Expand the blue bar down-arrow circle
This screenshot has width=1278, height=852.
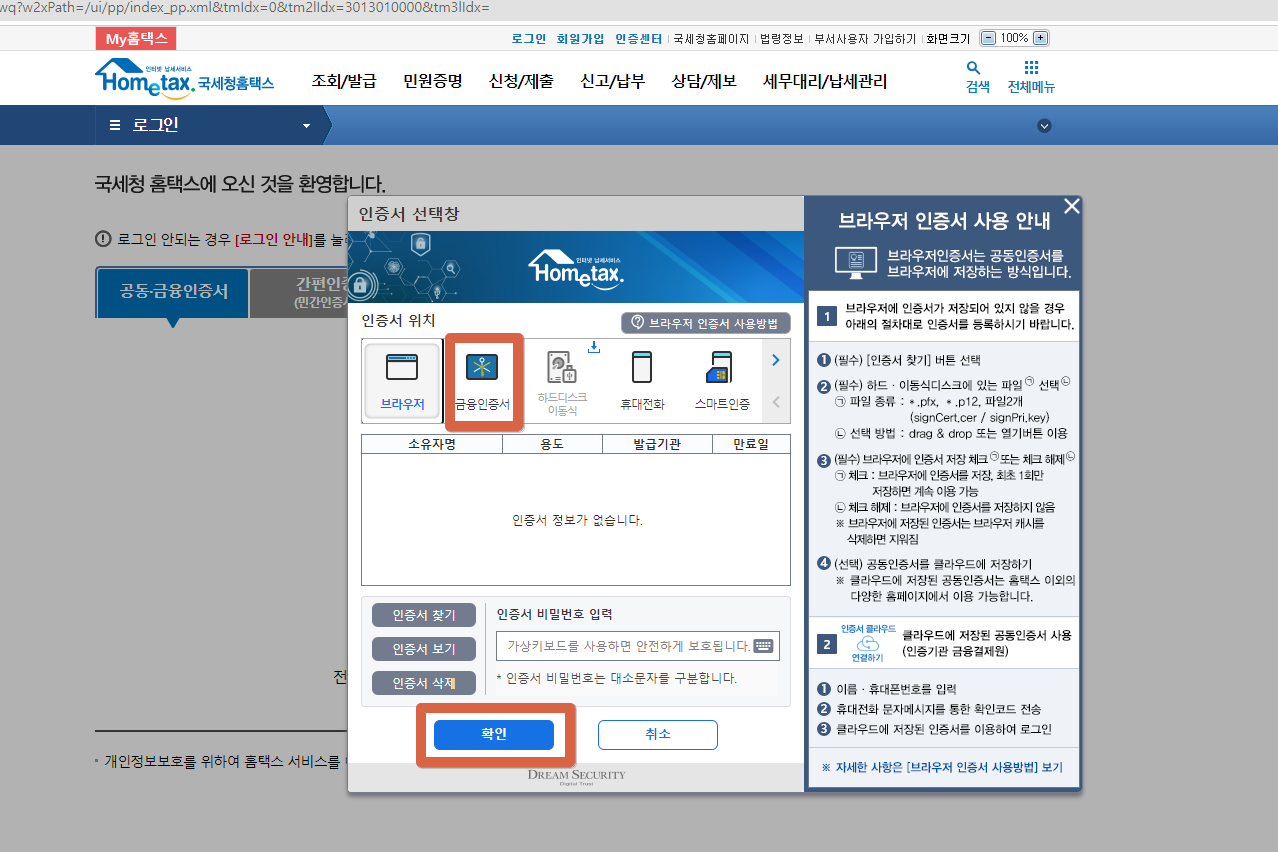tap(1044, 126)
